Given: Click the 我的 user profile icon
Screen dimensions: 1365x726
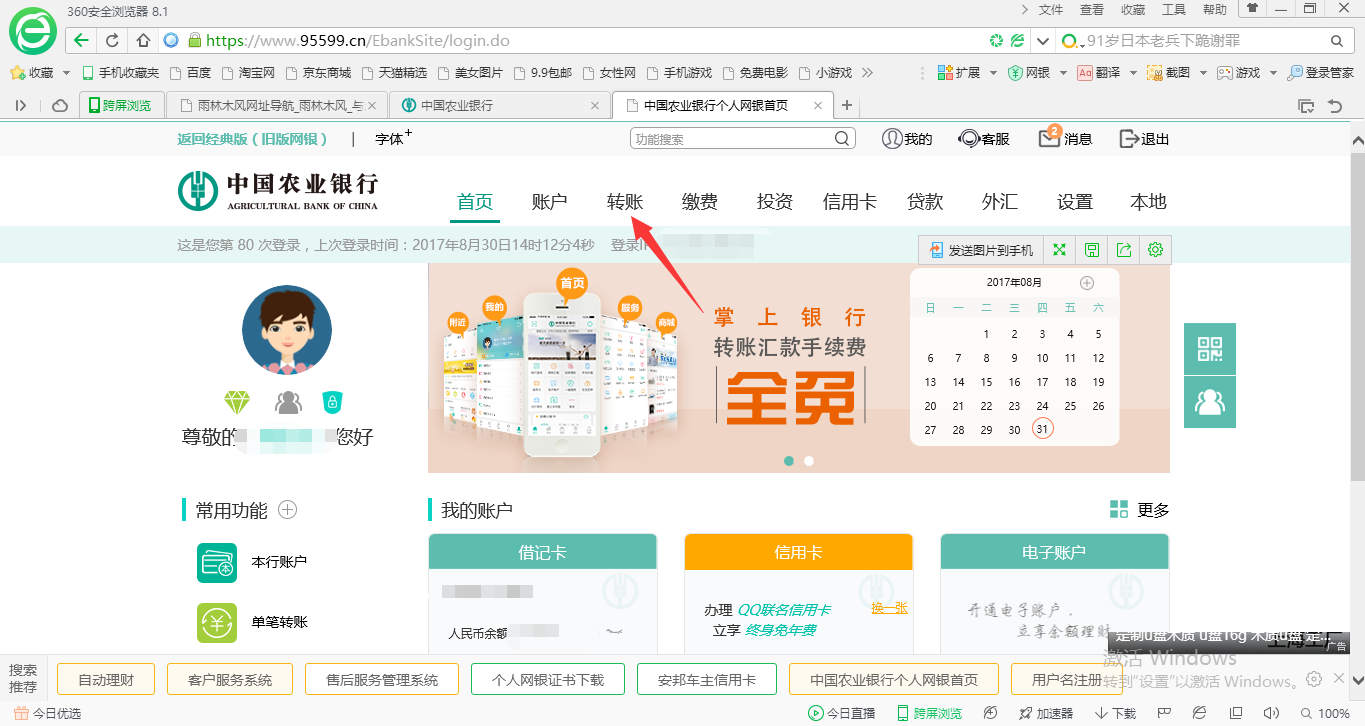Looking at the screenshot, I should (x=891, y=139).
